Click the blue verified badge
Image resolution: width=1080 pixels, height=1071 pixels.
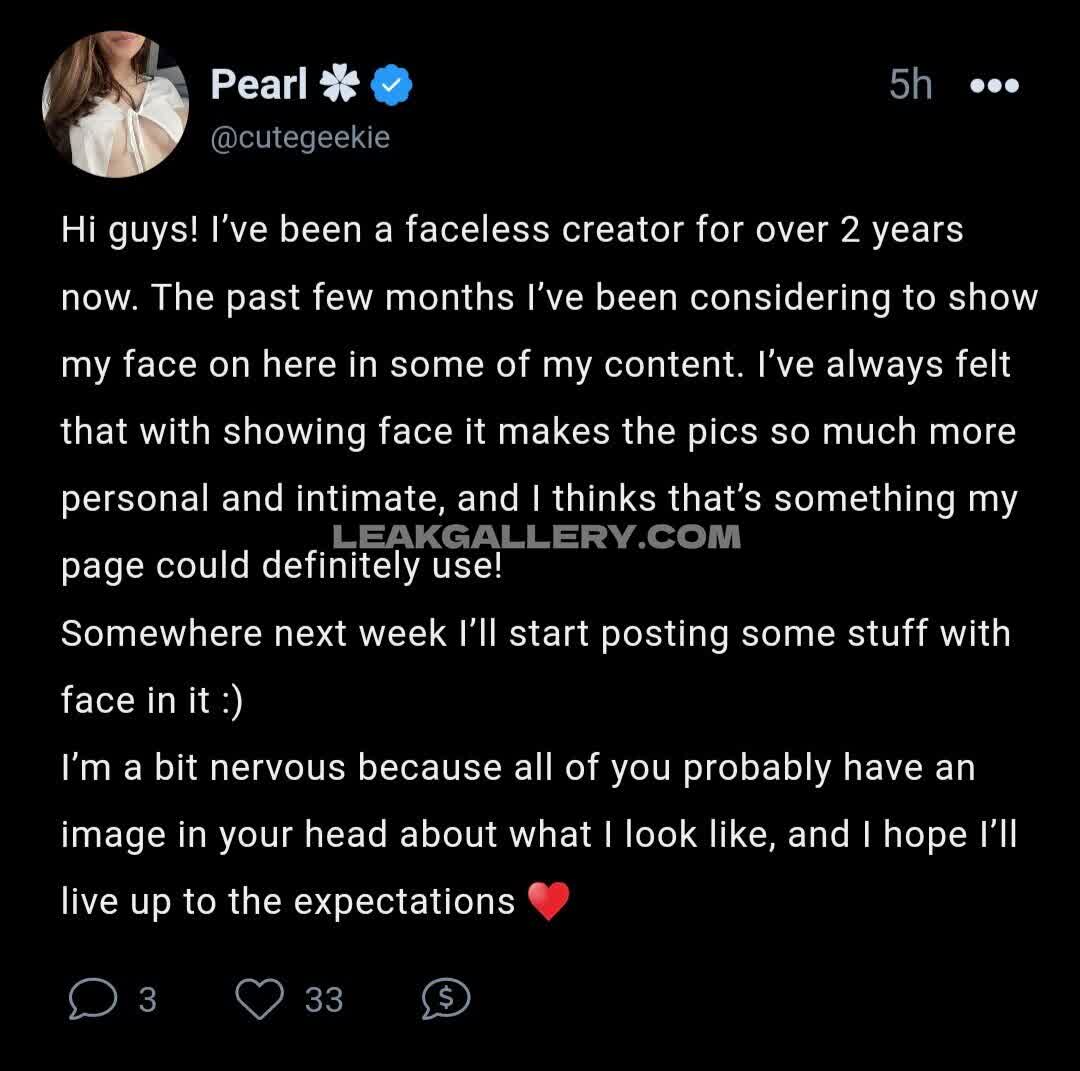coord(392,87)
